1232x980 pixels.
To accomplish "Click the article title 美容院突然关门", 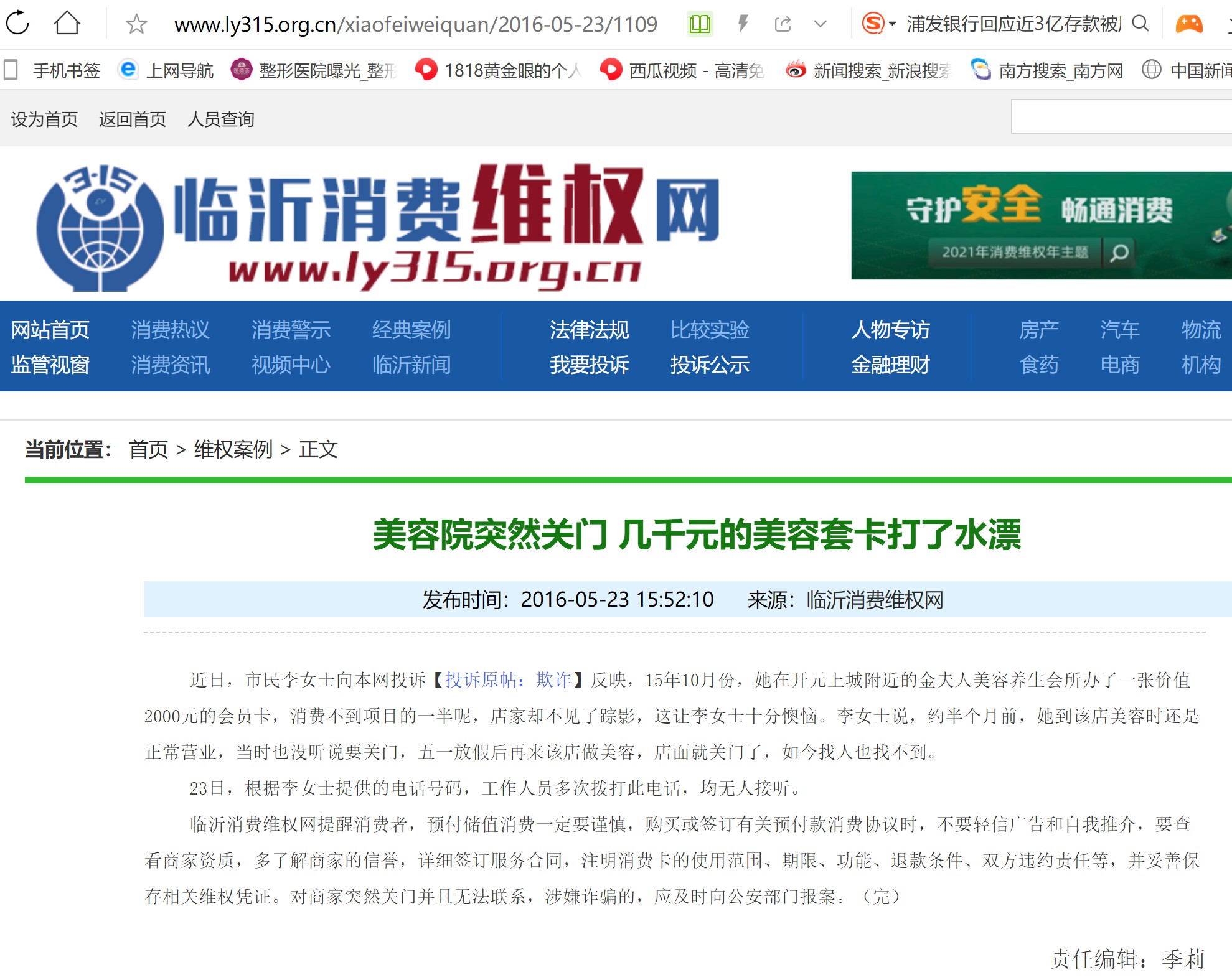I will tap(697, 534).
